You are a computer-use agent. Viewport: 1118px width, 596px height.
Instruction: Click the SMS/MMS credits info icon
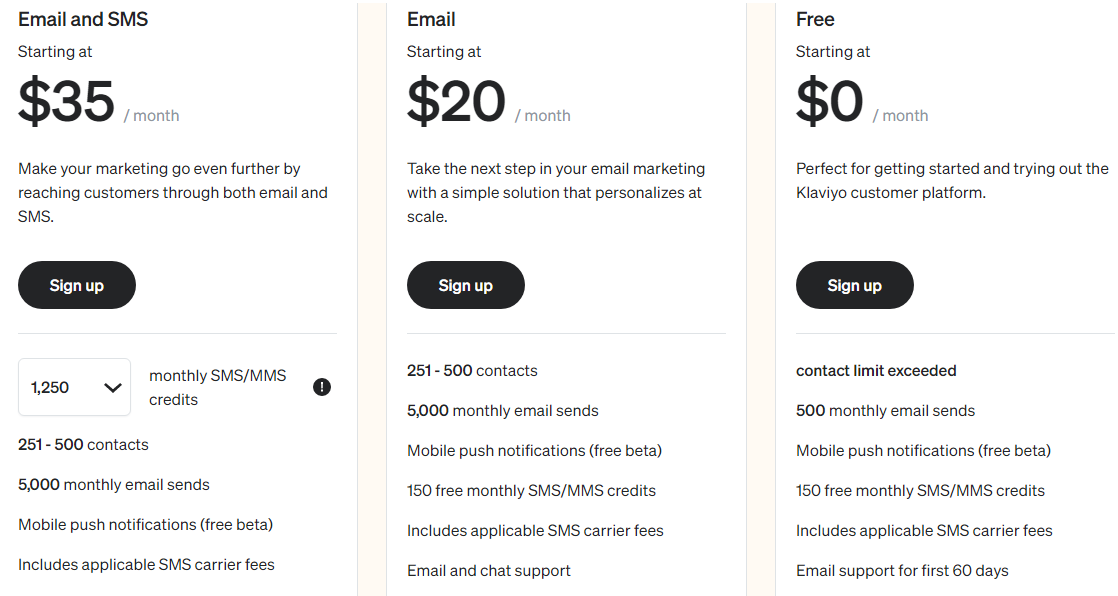tap(322, 387)
